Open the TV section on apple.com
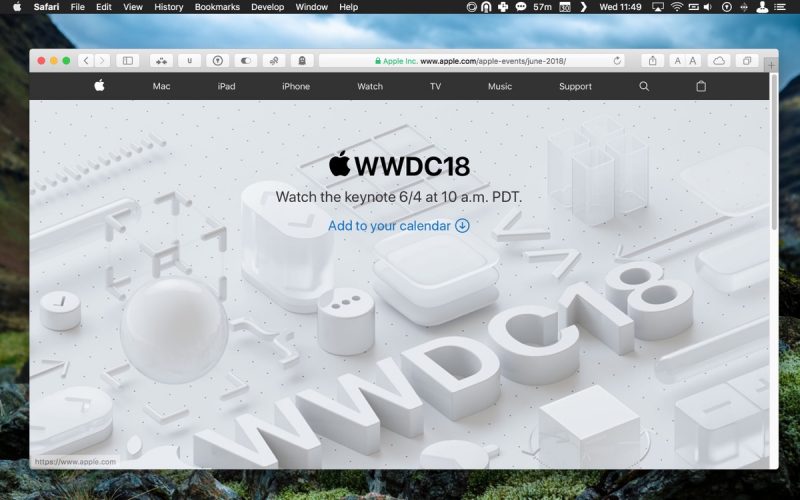Viewport: 800px width, 500px height. tap(435, 86)
